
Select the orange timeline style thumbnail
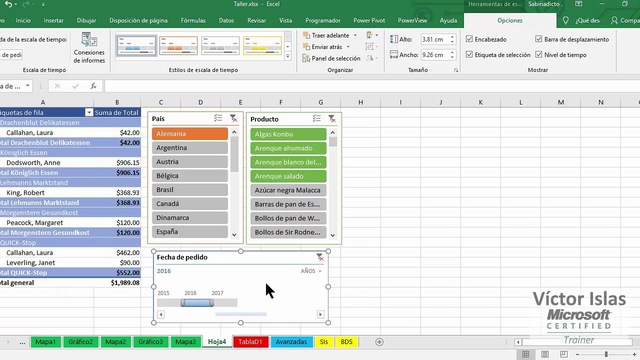click(x=178, y=45)
